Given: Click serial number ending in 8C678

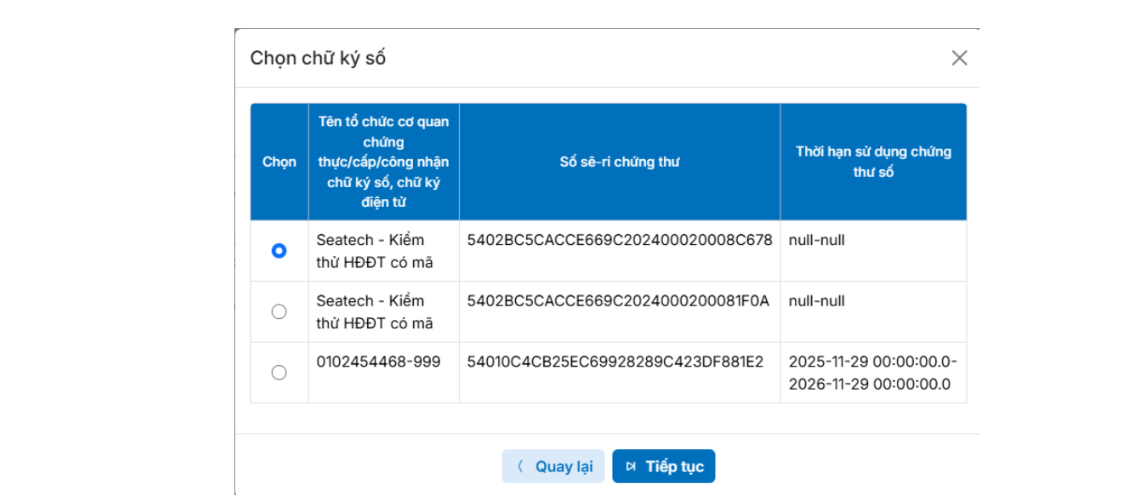Looking at the screenshot, I should (x=619, y=241).
